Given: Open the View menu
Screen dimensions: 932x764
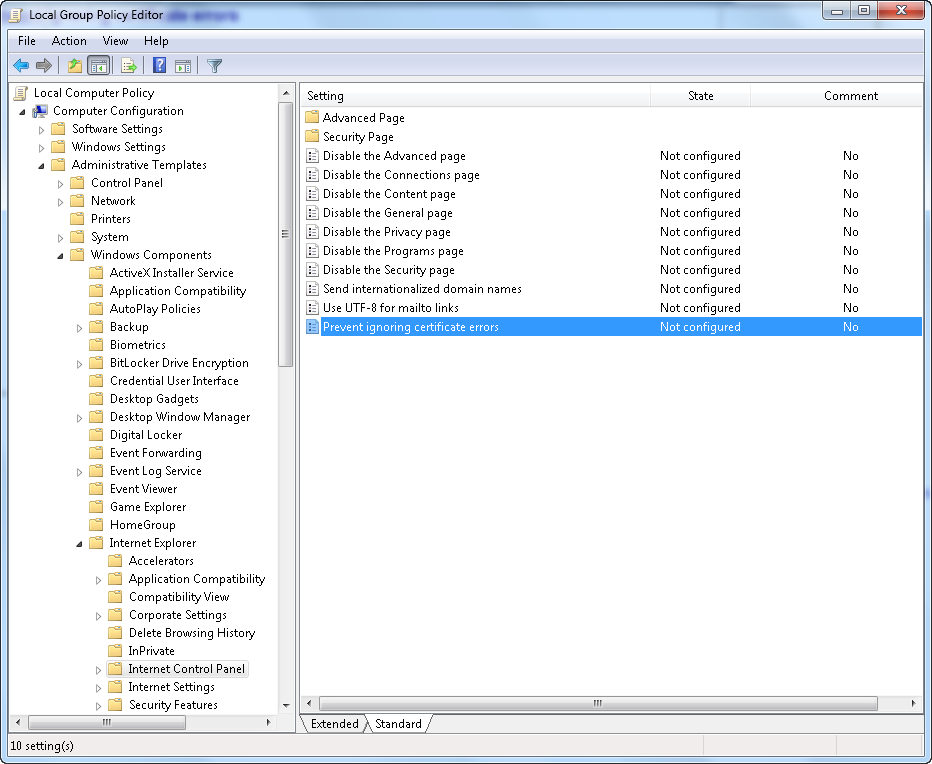Looking at the screenshot, I should (115, 41).
